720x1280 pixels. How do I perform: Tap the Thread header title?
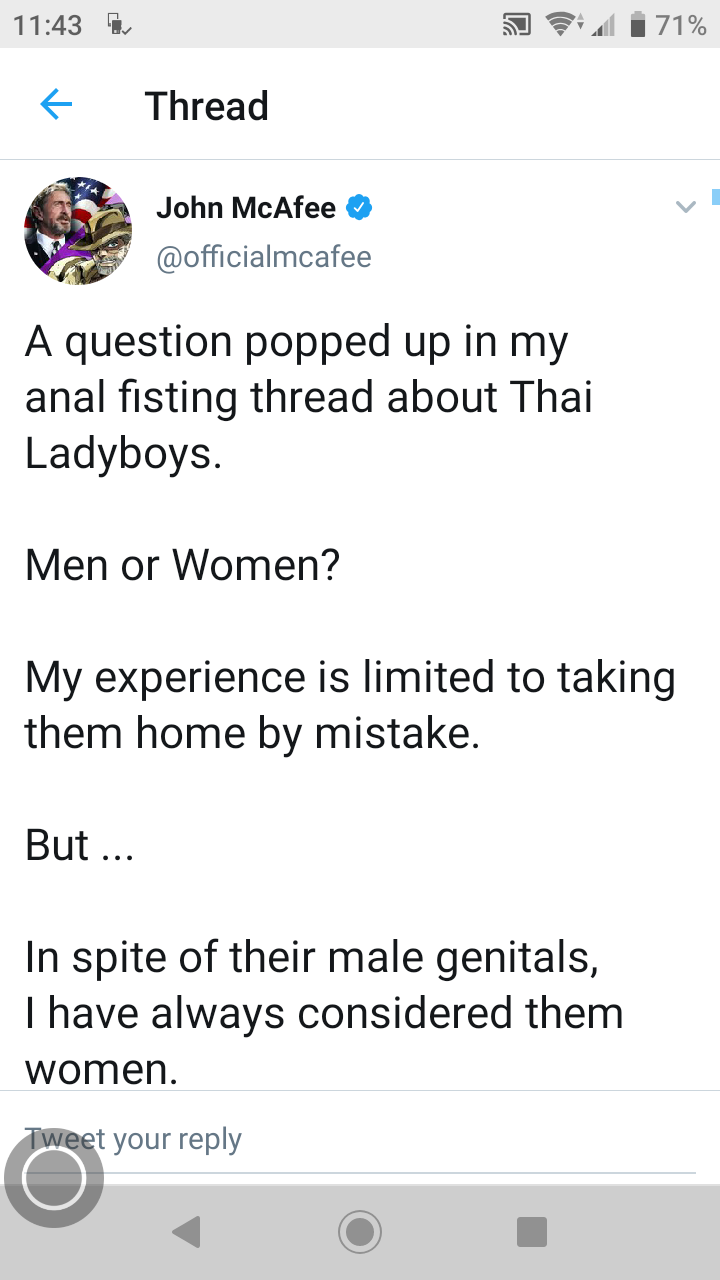[x=207, y=105]
